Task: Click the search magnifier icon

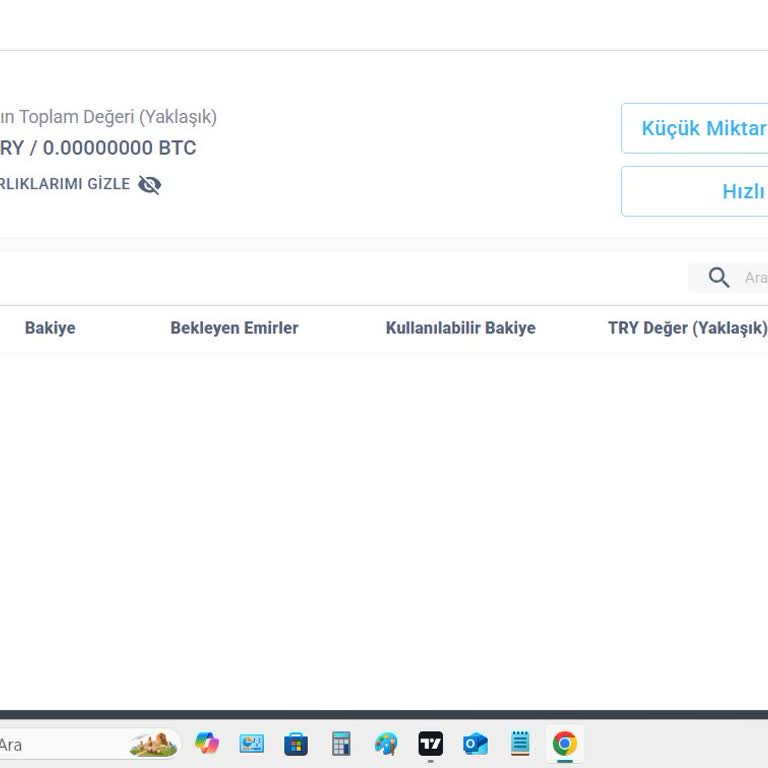Action: coord(719,277)
